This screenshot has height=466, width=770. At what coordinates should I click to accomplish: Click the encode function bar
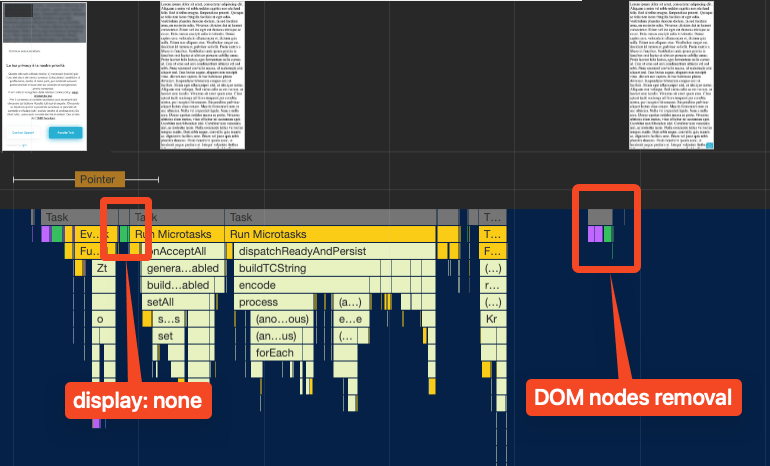pos(256,285)
